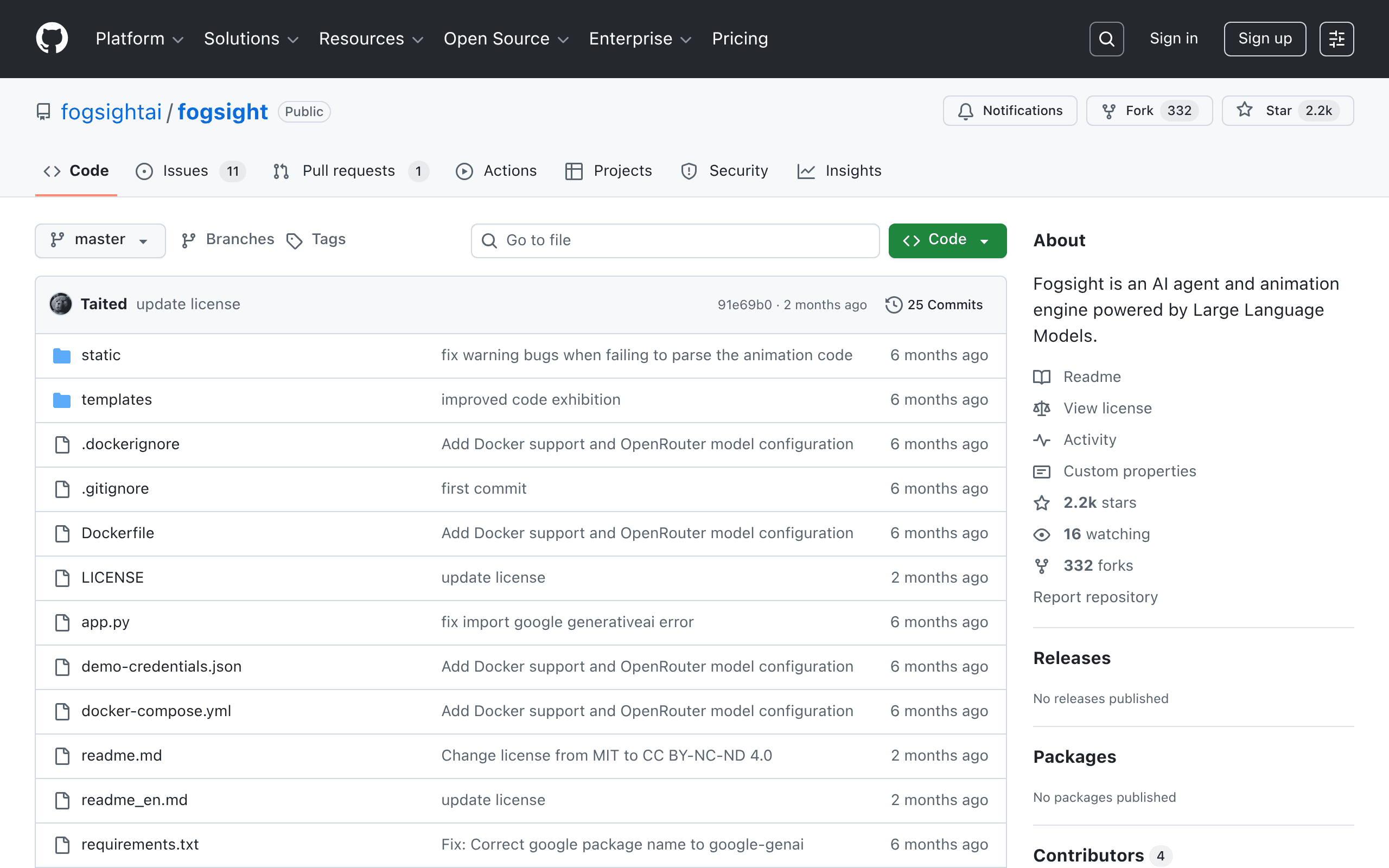Image resolution: width=1389 pixels, height=868 pixels.
Task: Click the readme.md file icon
Action: click(x=62, y=756)
